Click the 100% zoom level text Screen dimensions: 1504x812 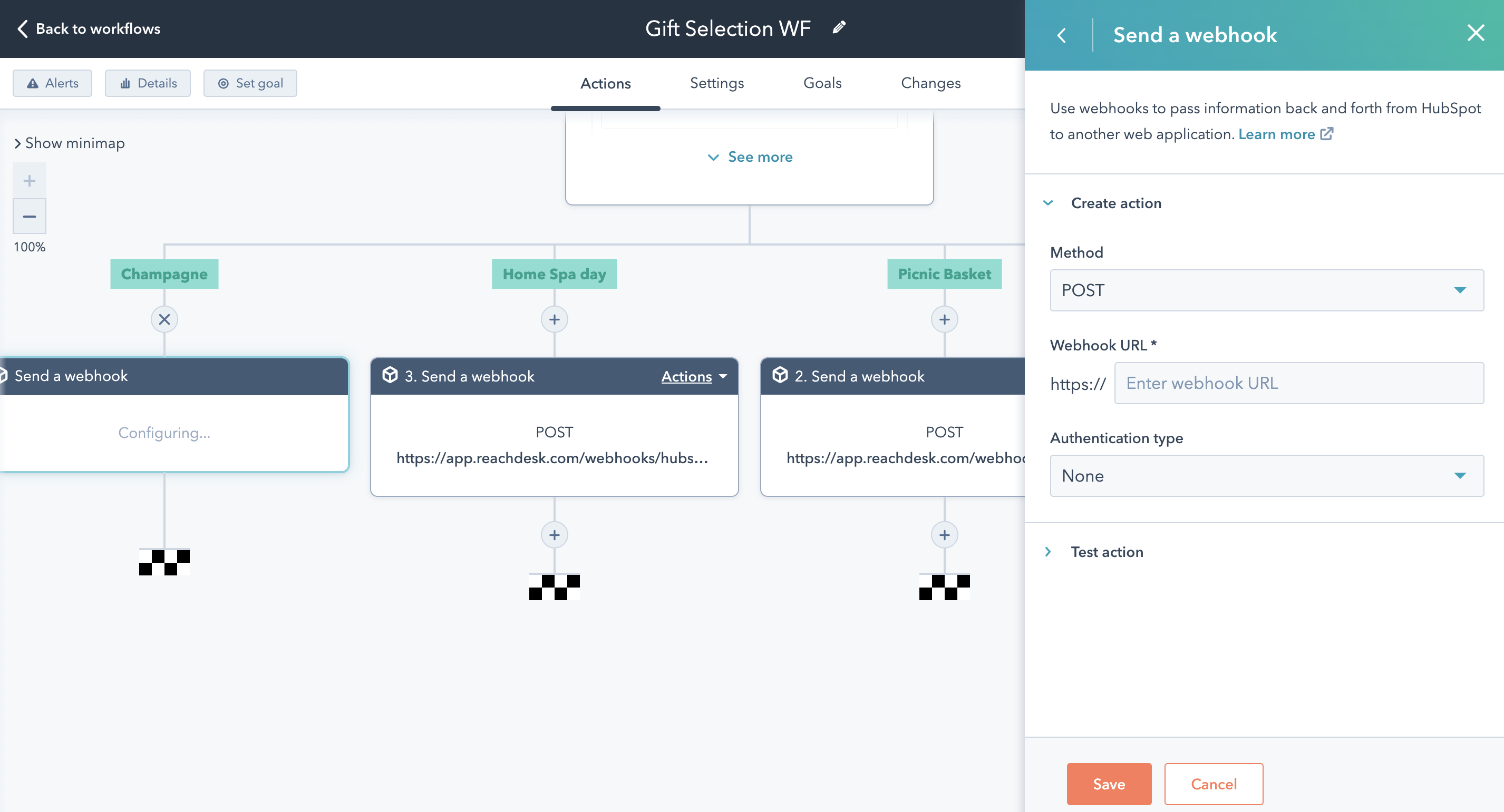coord(29,247)
